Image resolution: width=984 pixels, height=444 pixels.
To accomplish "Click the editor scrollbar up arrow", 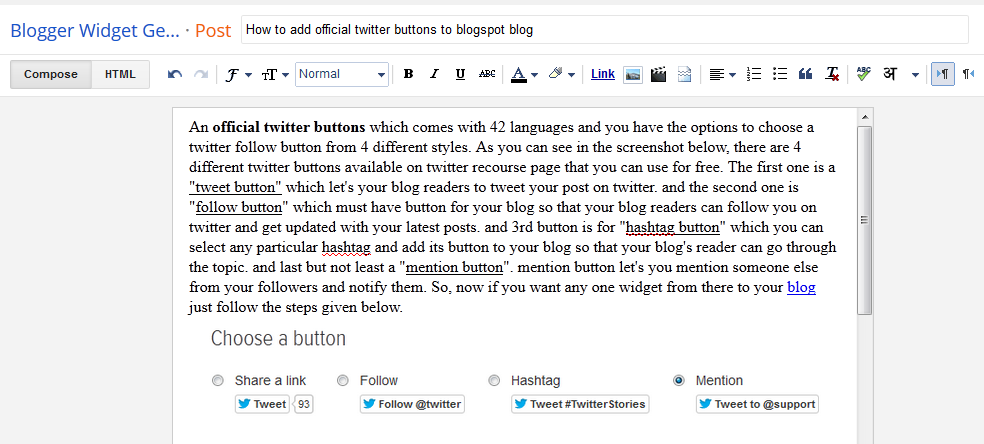I will pos(865,117).
